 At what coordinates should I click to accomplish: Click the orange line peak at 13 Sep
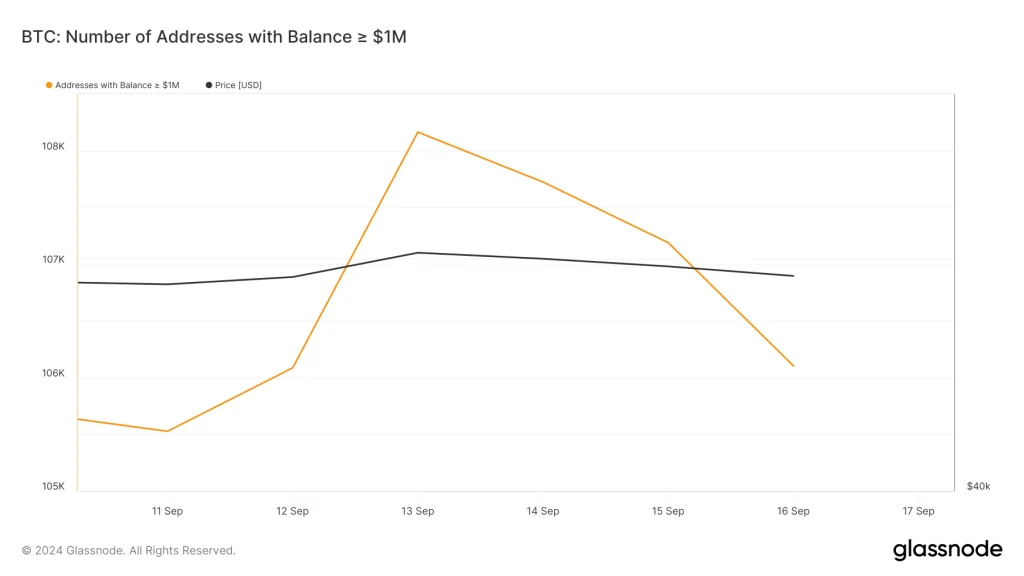point(417,132)
